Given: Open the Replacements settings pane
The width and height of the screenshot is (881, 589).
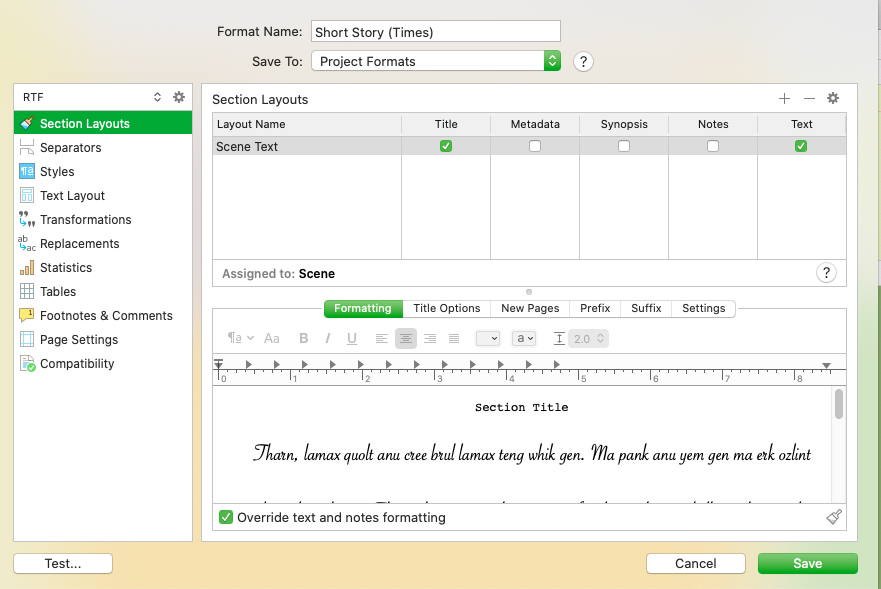Looking at the screenshot, I should coord(79,244).
